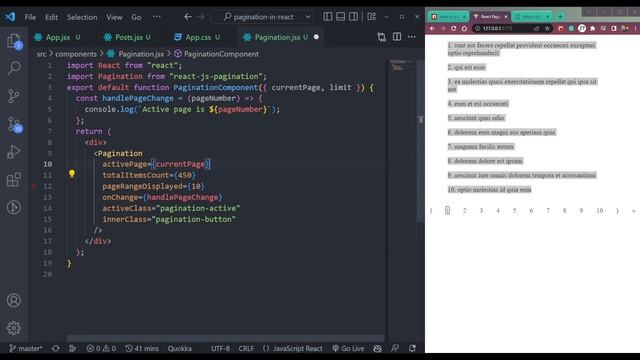Go forward in VS Code navigation
Viewport: 640px width, 360px height.
[201, 17]
